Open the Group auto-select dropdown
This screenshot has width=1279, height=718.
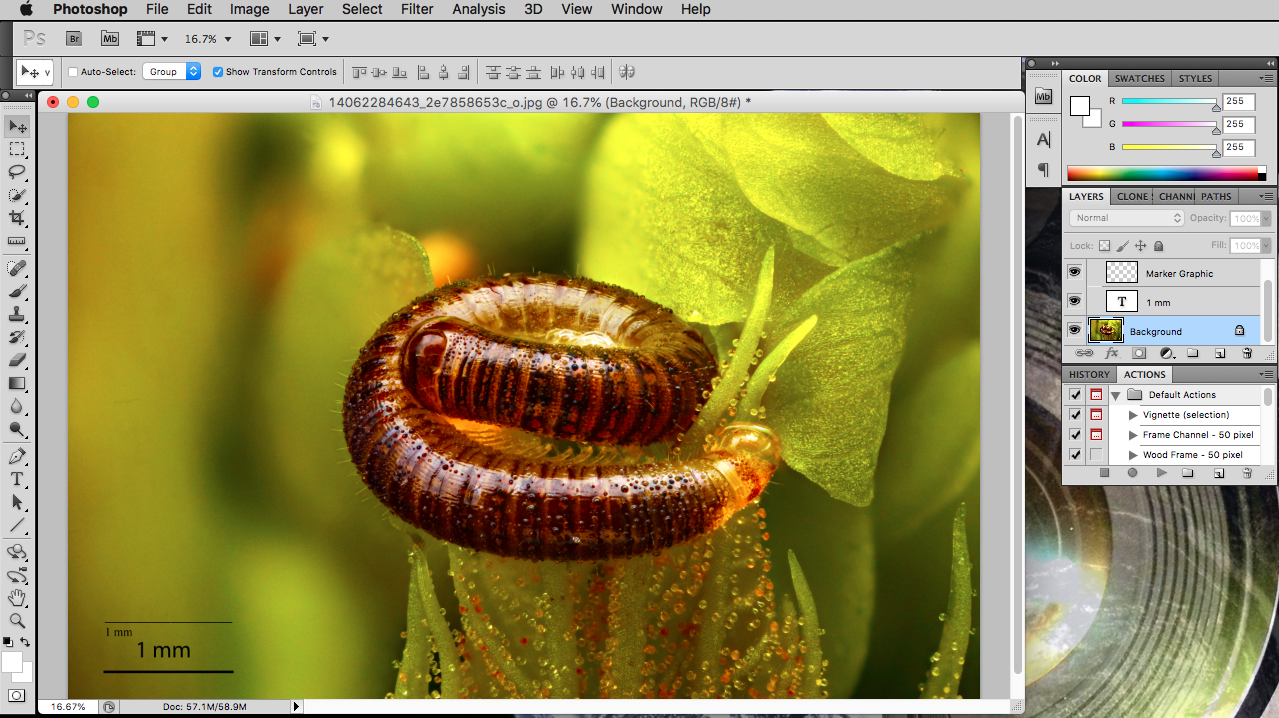tap(171, 72)
